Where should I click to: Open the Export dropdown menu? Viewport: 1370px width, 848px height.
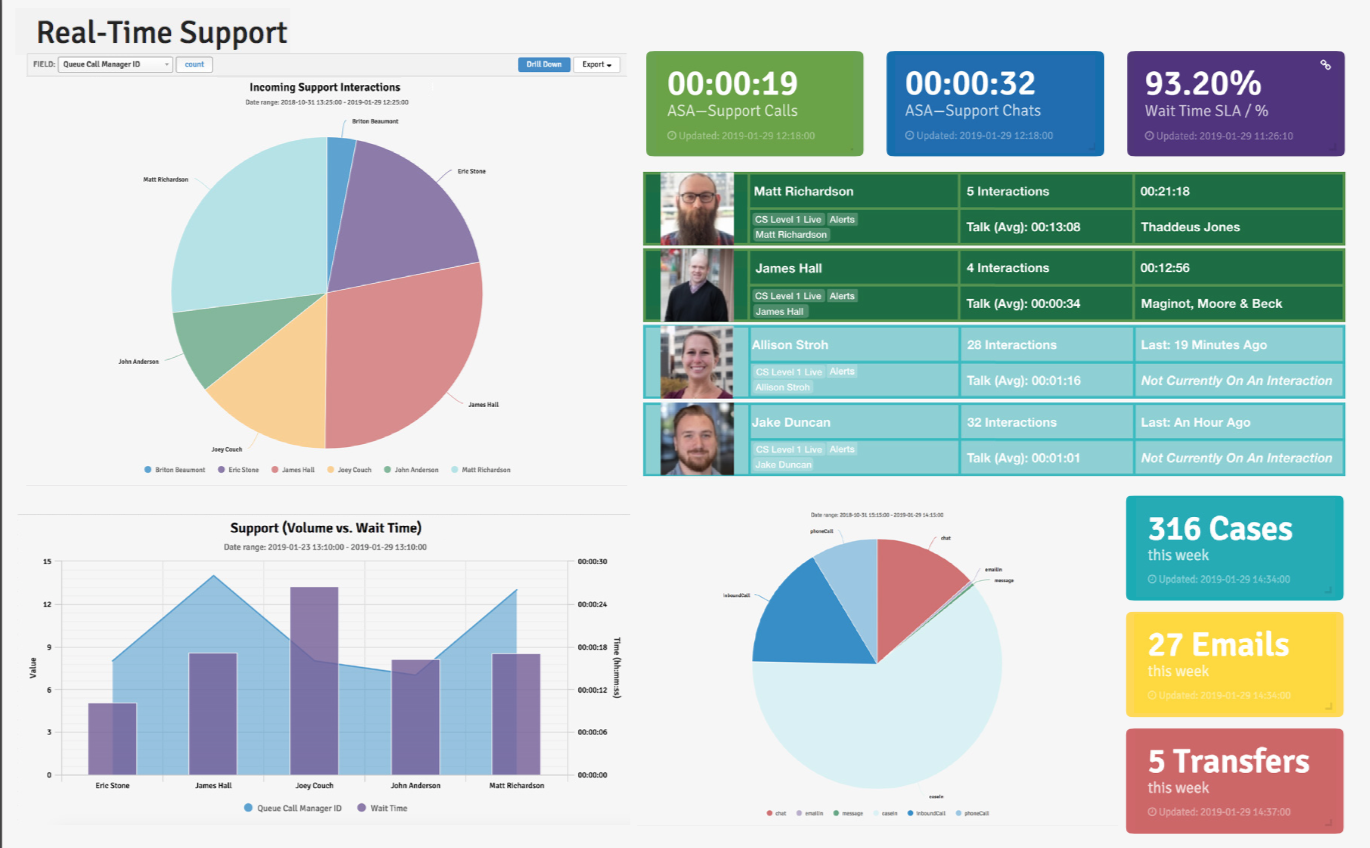click(x=597, y=64)
